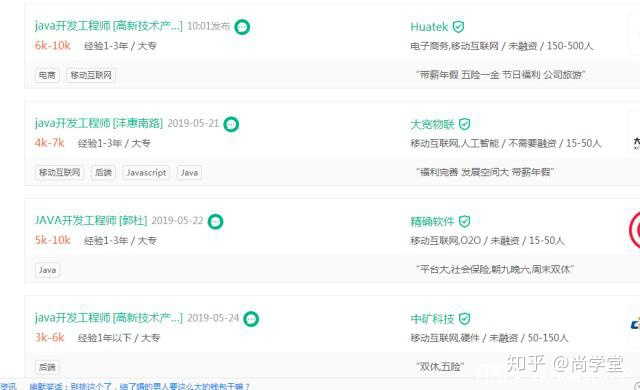
Task: Click chat bubble next to 2019-05-21 posting
Action: (231, 124)
